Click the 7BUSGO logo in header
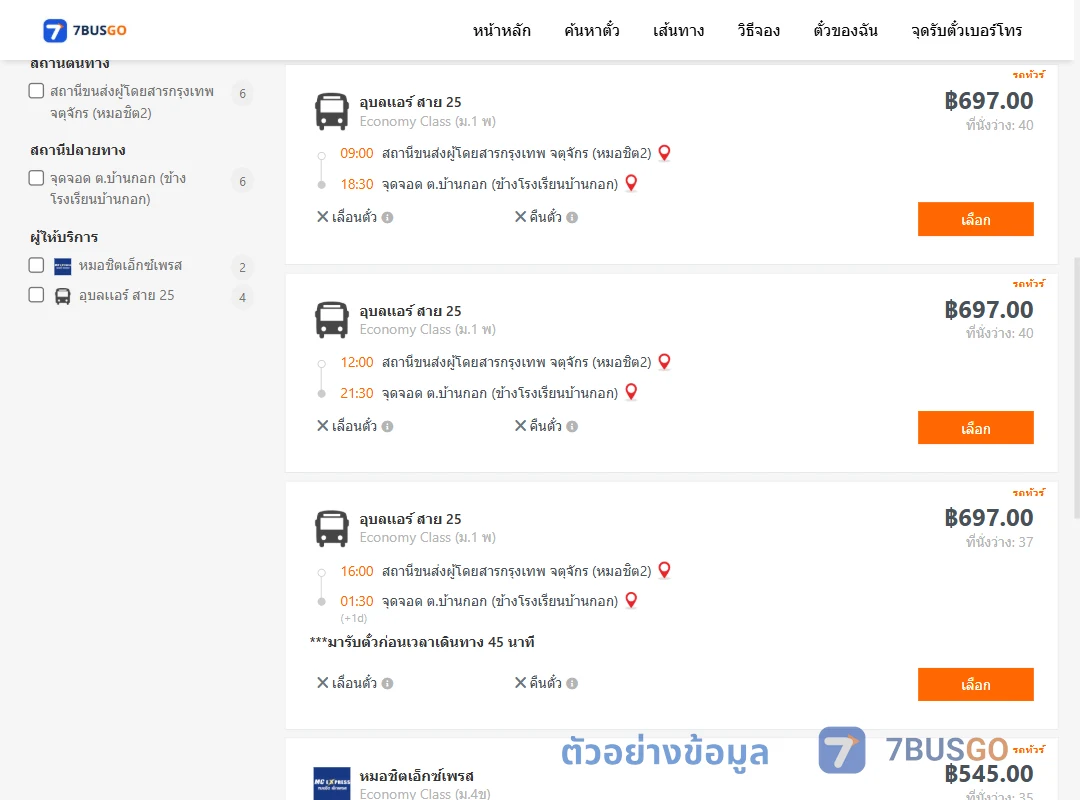Screen dimensions: 1080x800 (x=85, y=30)
